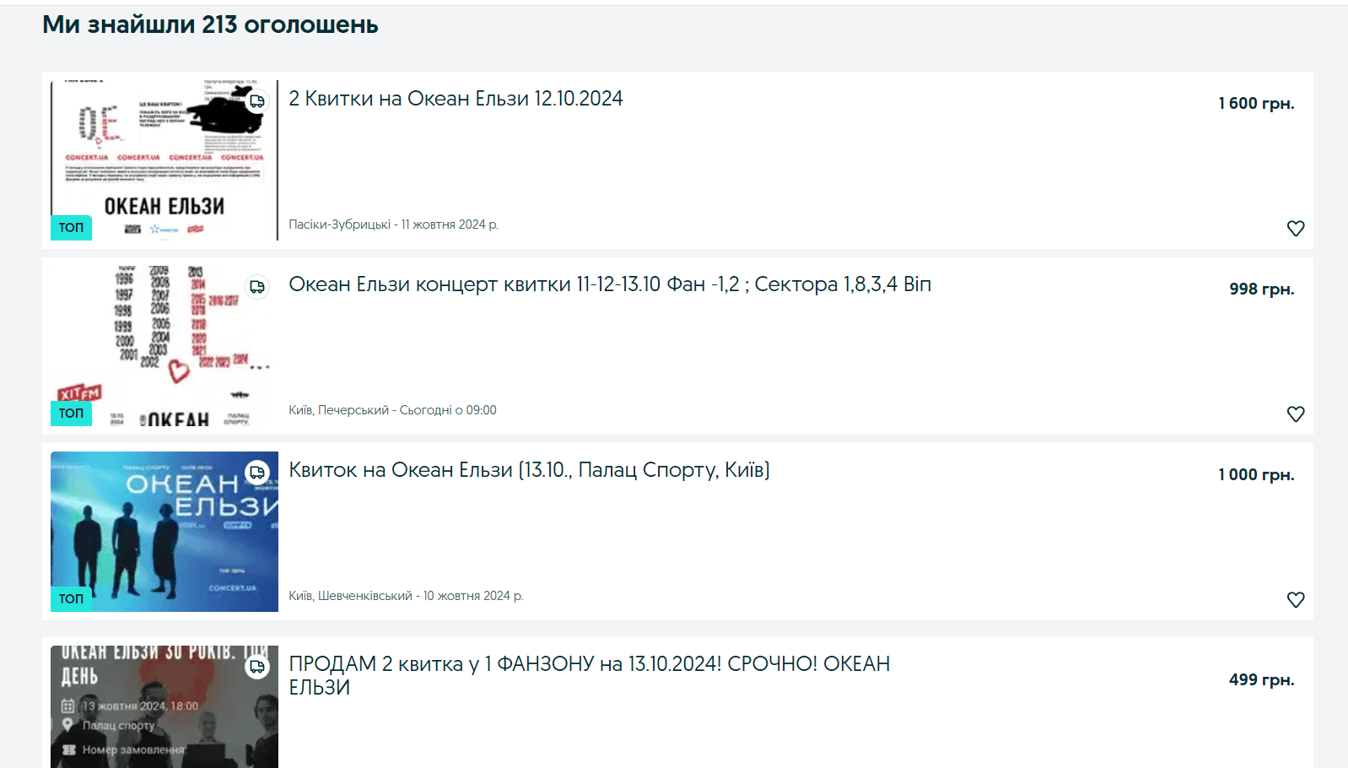This screenshot has height=768, width=1348.
Task: Save the 1 000 грн ticket listing to favorites
Action: [x=1295, y=600]
